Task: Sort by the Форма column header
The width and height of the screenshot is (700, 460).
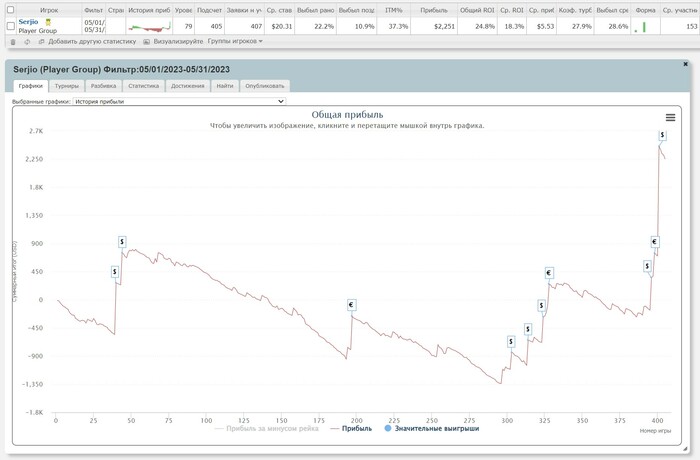Action: tap(645, 10)
